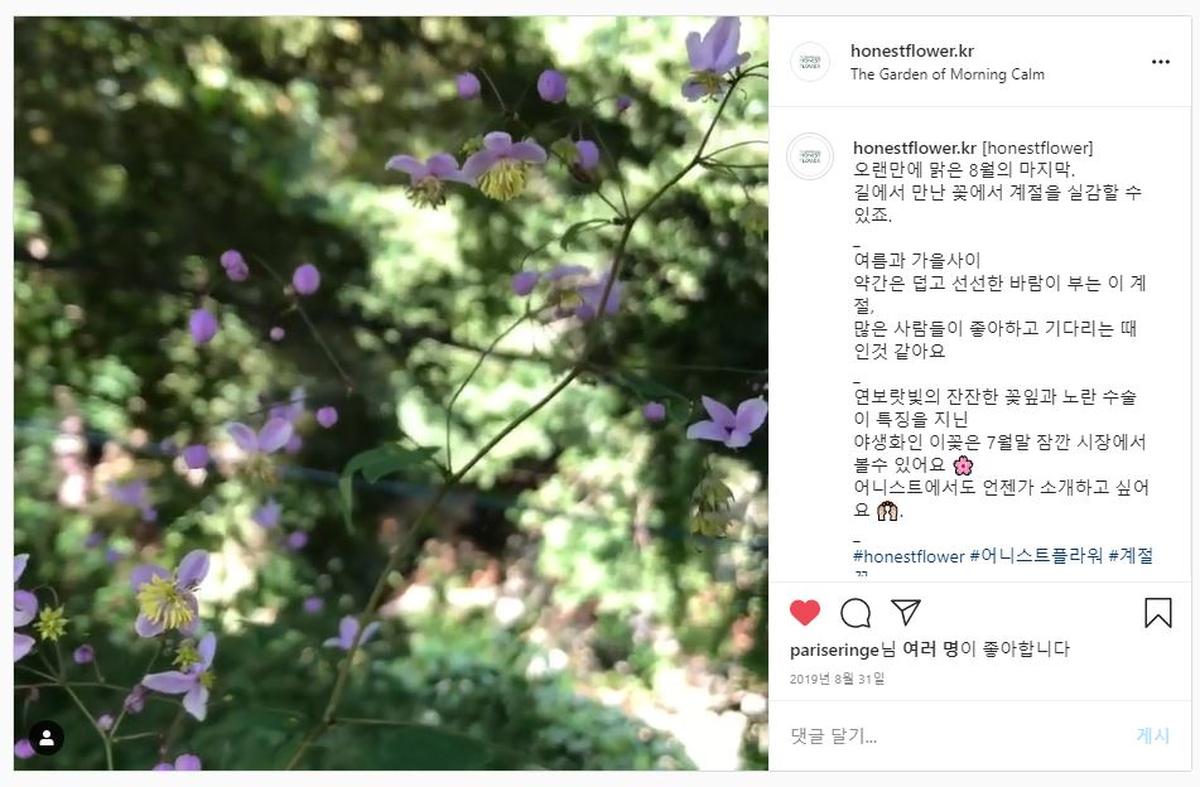Open comments with speech bubble icon
This screenshot has height=787, width=1200.
[x=855, y=613]
